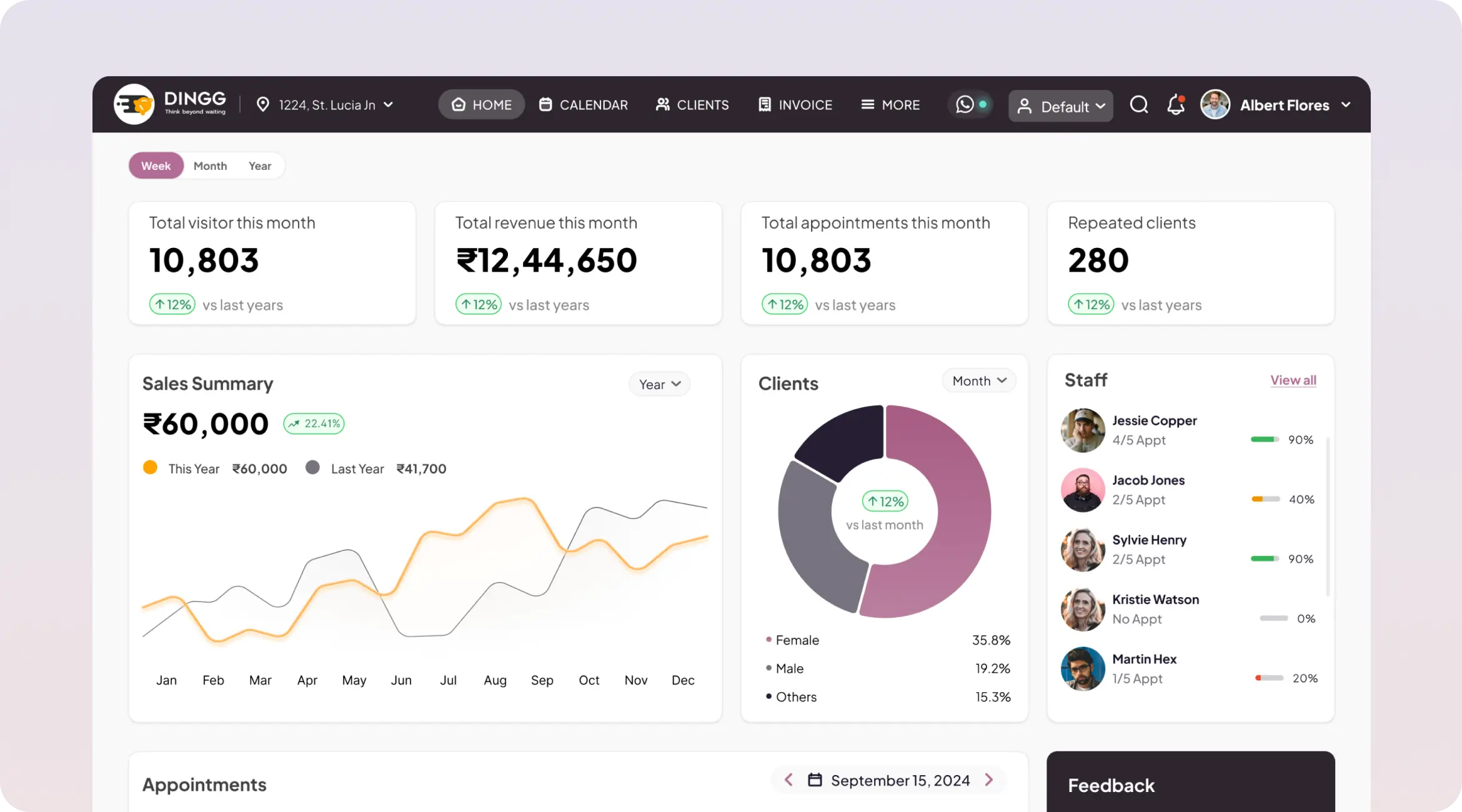1462x812 pixels.
Task: Open Jacob Jones's profile photo
Action: pyautogui.click(x=1083, y=490)
